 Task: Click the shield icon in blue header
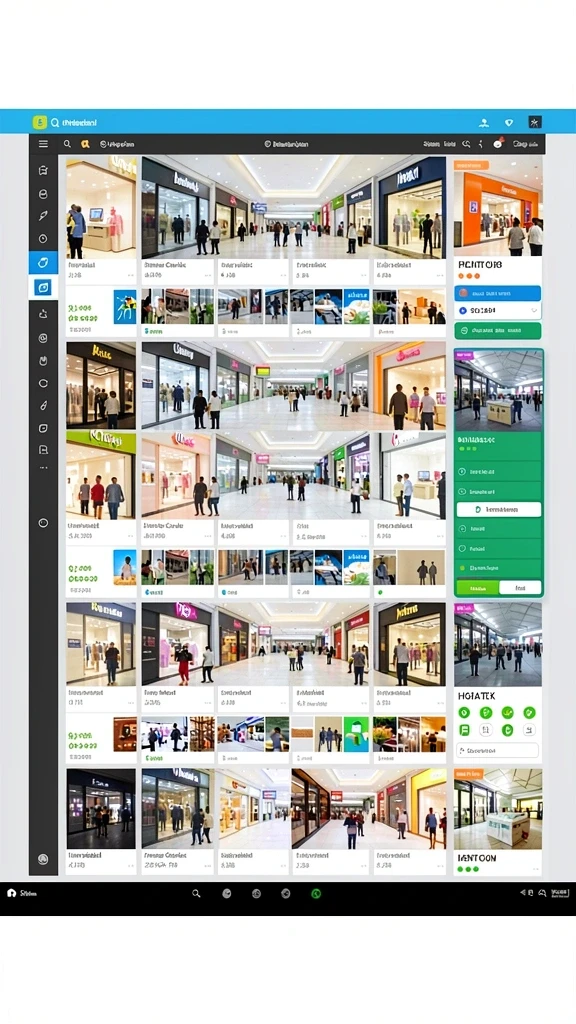pyautogui.click(x=509, y=123)
